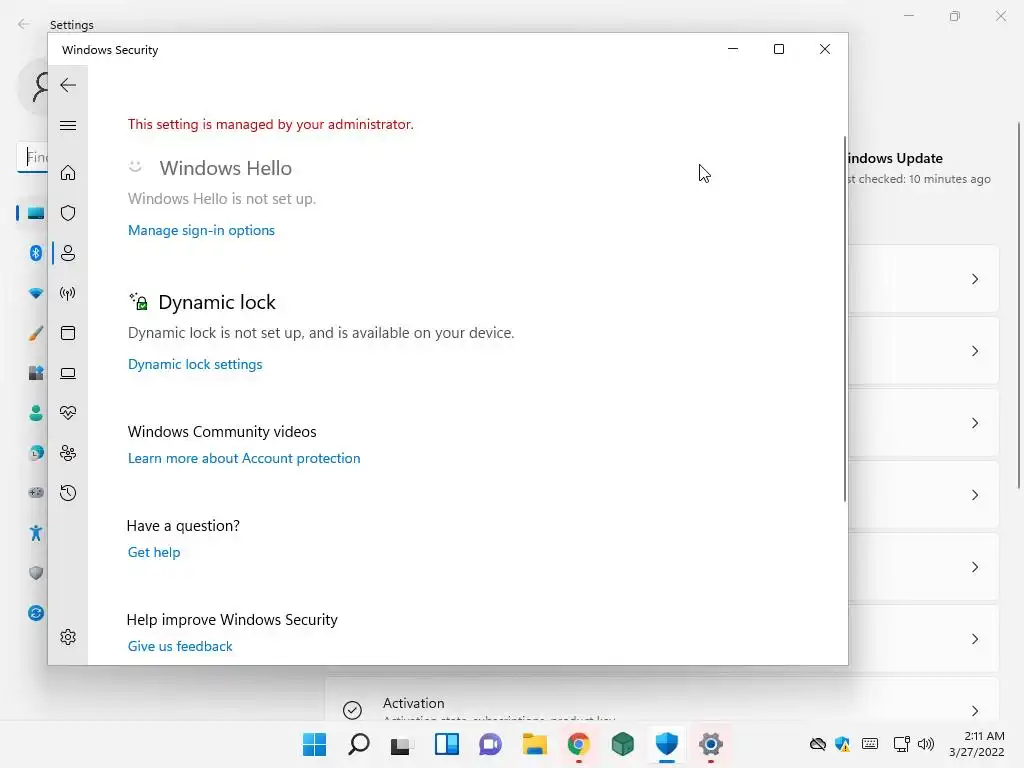
Task: Open Google Chrome from the taskbar
Action: click(x=579, y=744)
